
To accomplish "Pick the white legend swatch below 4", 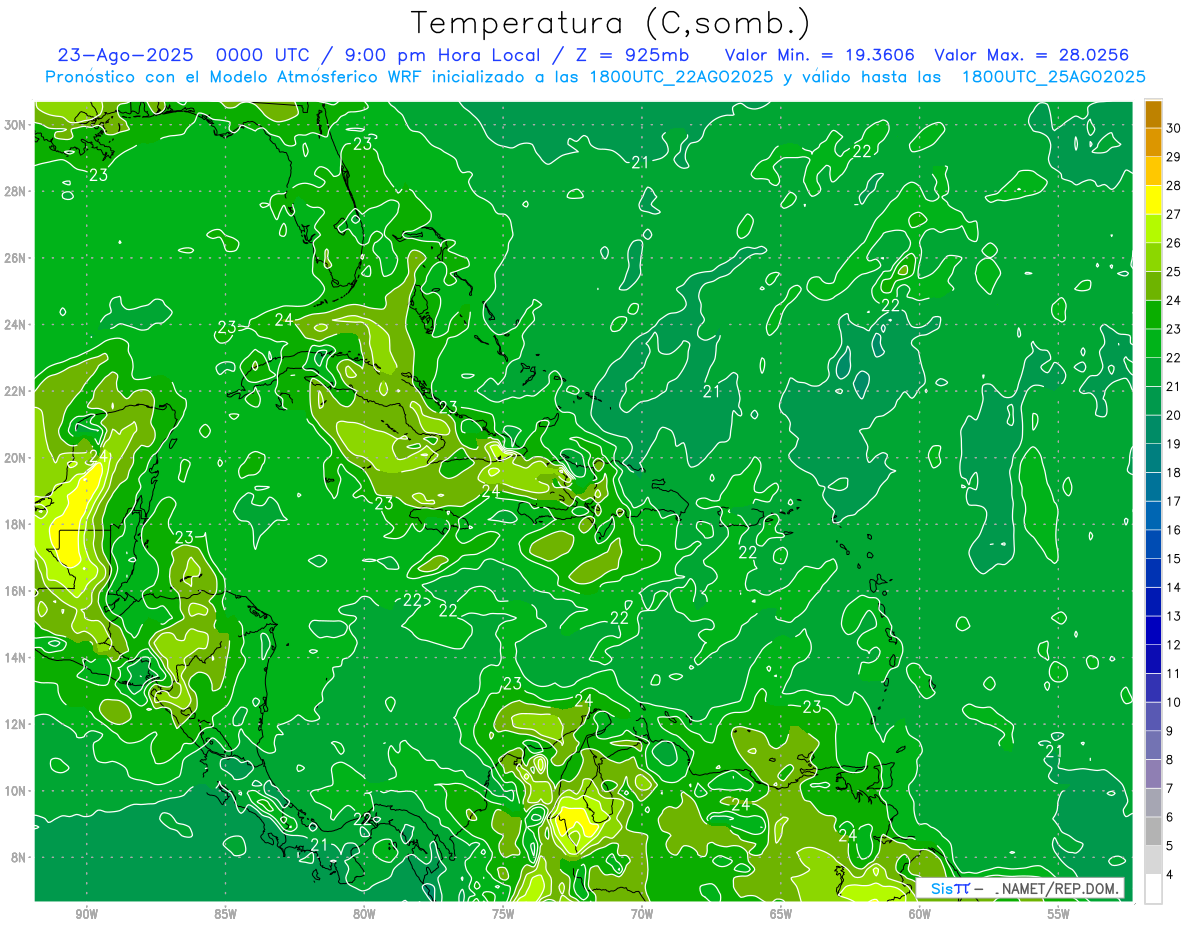I will pos(1153,889).
